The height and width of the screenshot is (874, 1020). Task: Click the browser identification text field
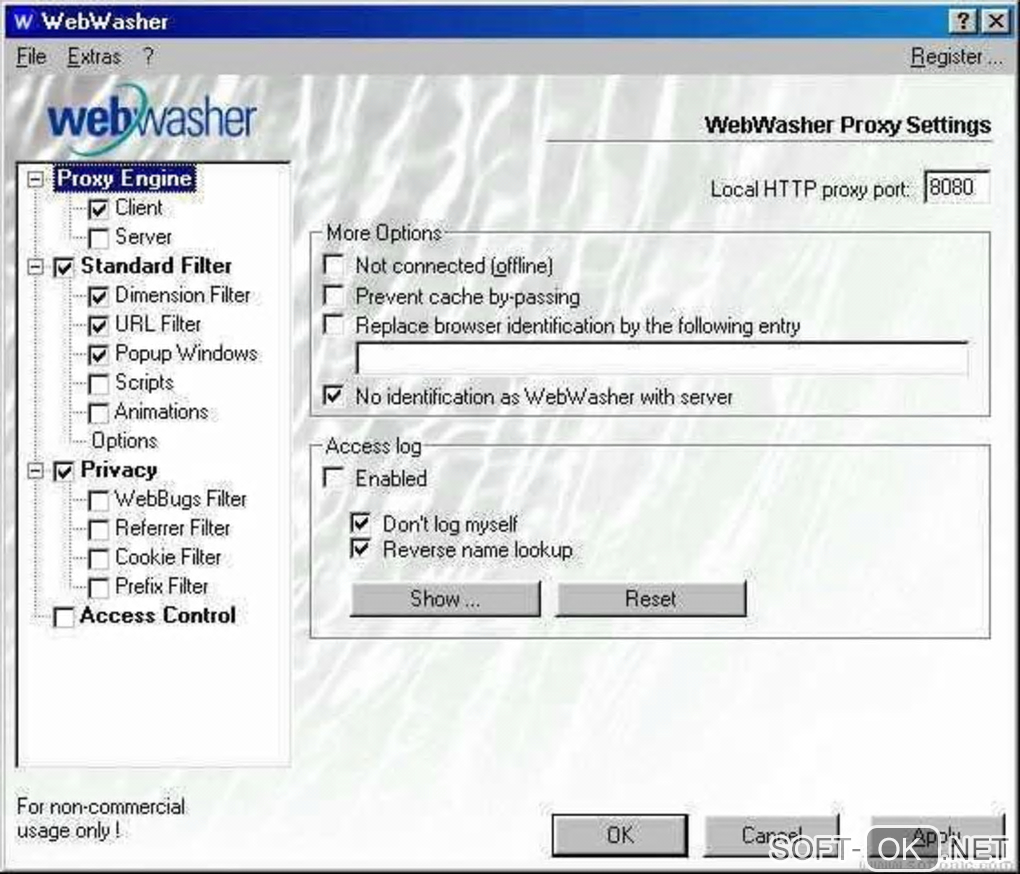(662, 359)
